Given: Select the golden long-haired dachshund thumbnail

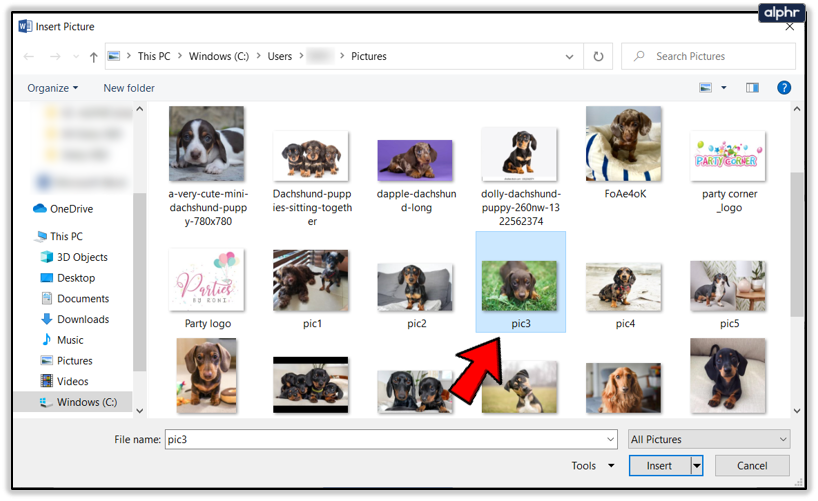Looking at the screenshot, I should [x=624, y=388].
